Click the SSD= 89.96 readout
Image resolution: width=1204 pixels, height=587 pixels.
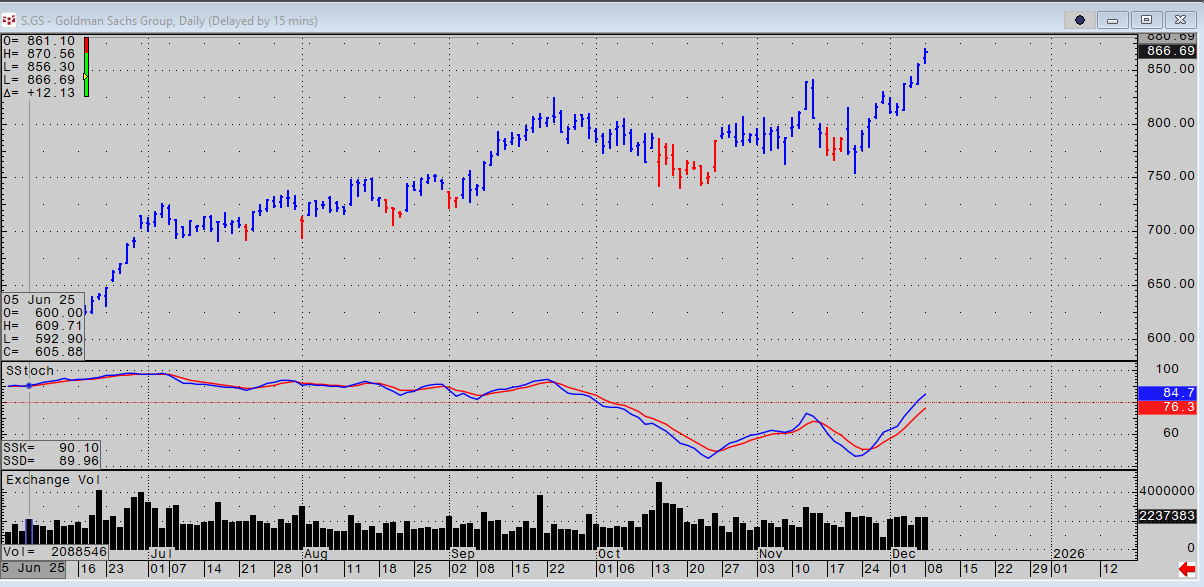pyautogui.click(x=50, y=460)
